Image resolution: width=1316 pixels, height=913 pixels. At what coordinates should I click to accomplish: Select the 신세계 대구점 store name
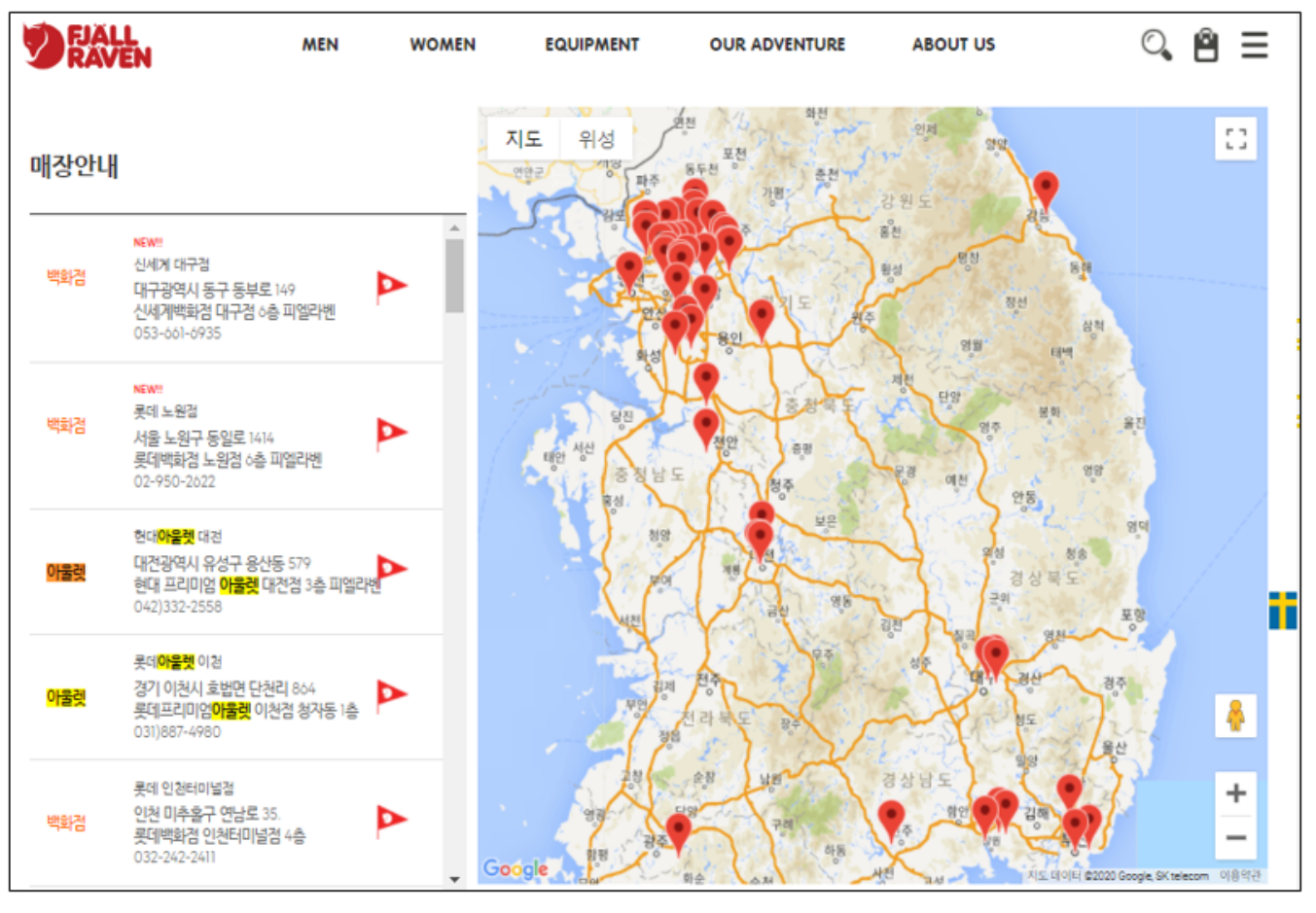point(171,264)
